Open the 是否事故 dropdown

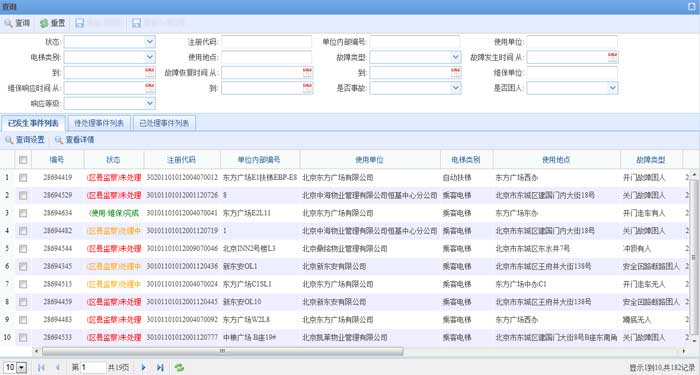point(456,88)
